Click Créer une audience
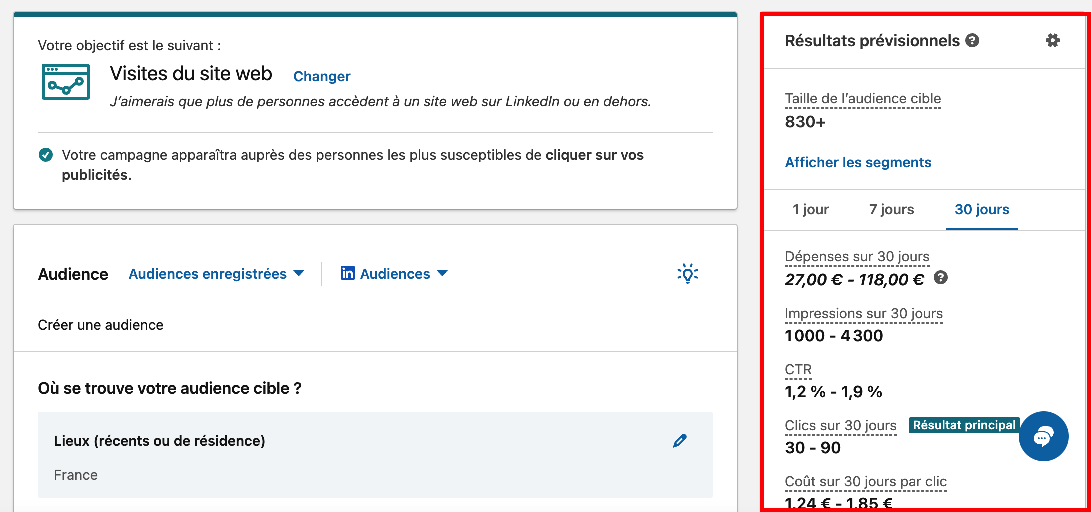 [100, 325]
